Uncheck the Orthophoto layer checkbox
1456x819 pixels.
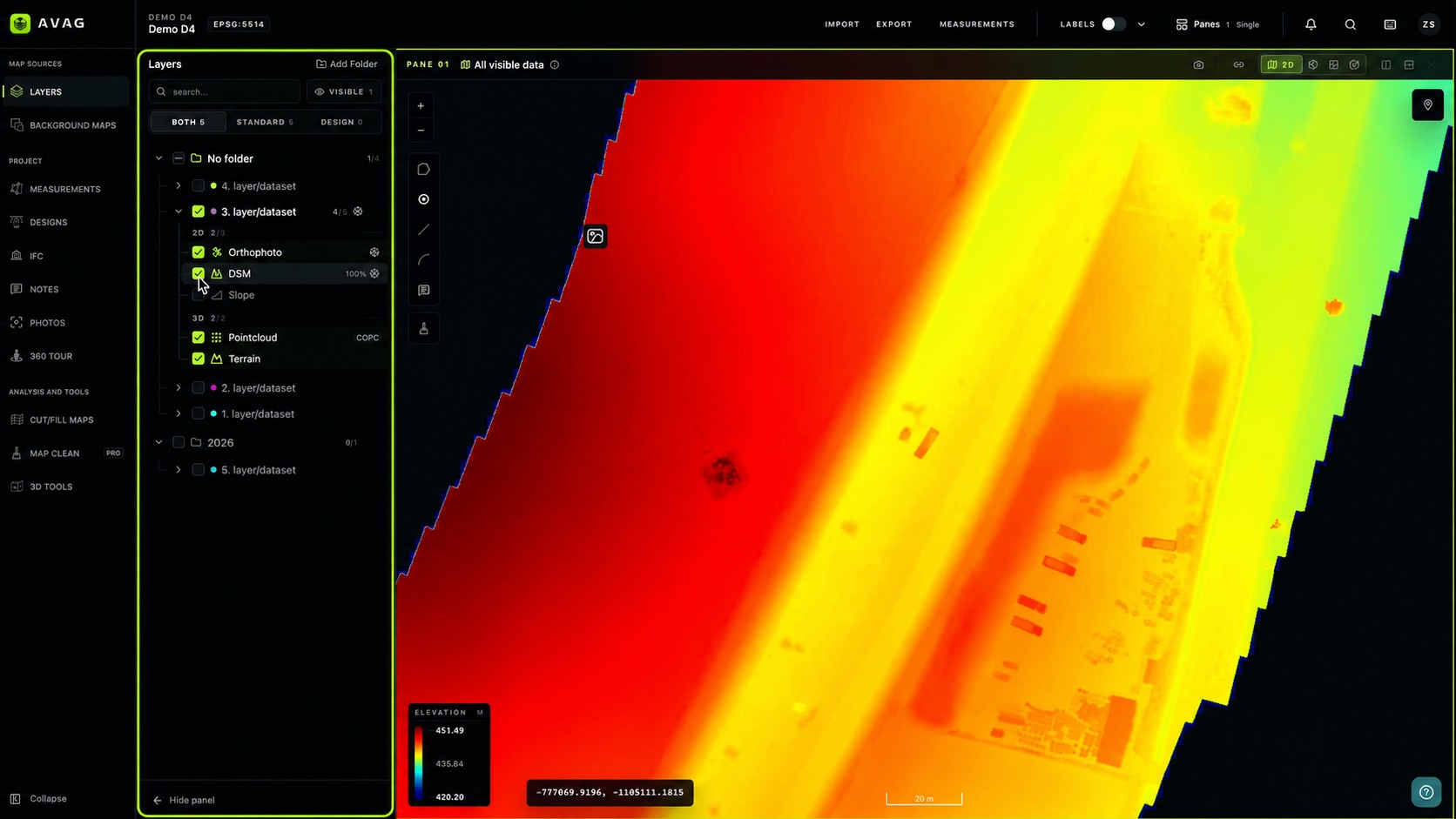click(199, 252)
